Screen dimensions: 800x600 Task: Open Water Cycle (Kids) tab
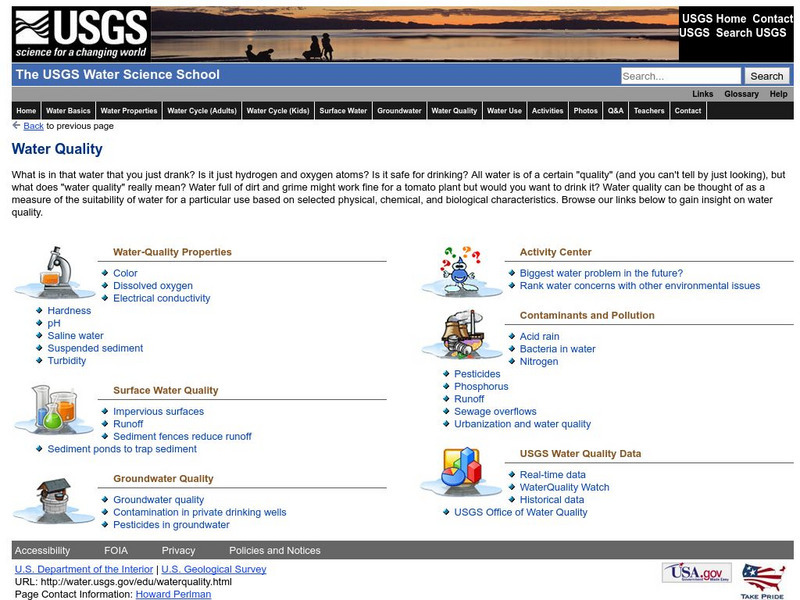coord(278,111)
